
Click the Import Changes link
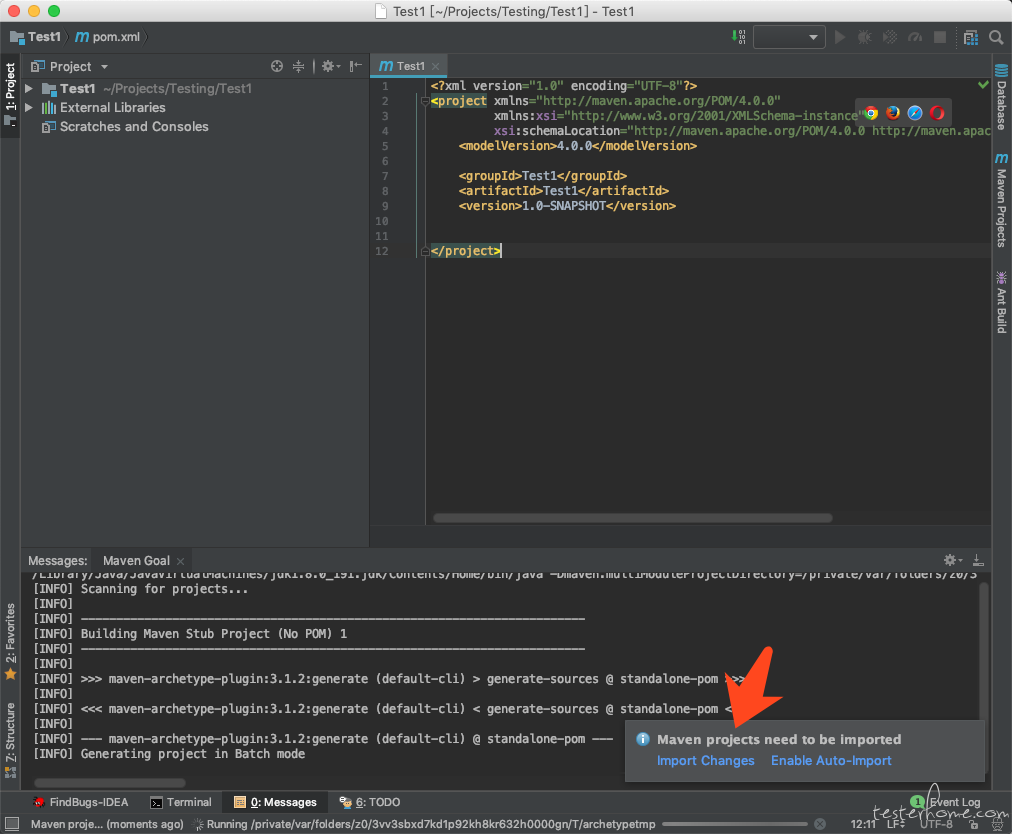[705, 760]
